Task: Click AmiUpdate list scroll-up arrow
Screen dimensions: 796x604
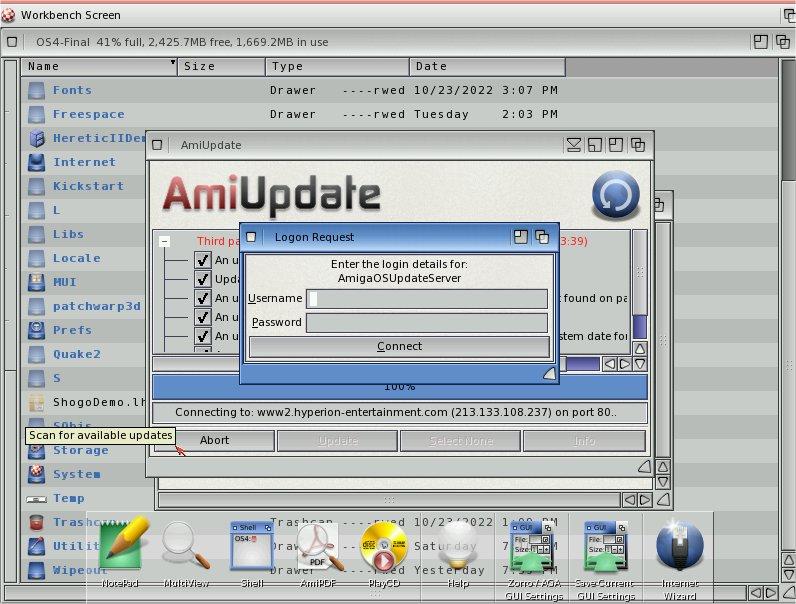Action: click(x=640, y=348)
